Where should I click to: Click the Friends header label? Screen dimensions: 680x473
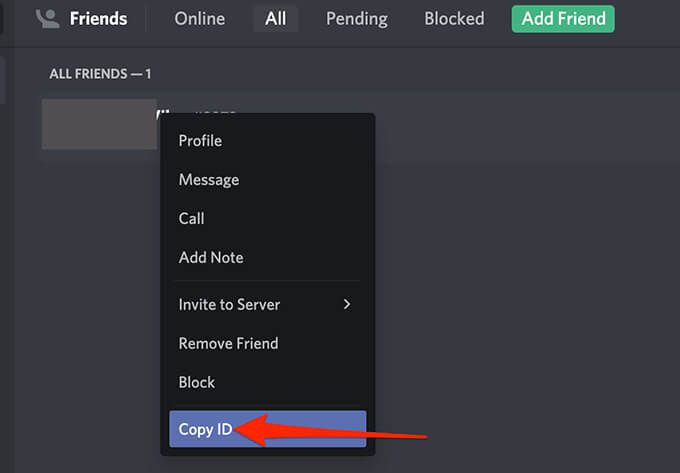[98, 19]
